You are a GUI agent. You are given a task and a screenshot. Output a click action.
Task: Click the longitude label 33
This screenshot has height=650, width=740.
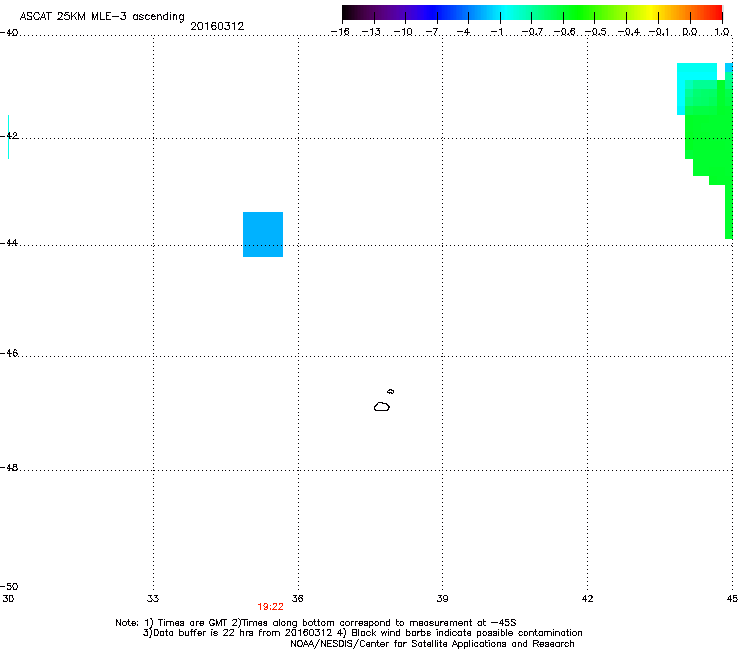pos(153,599)
